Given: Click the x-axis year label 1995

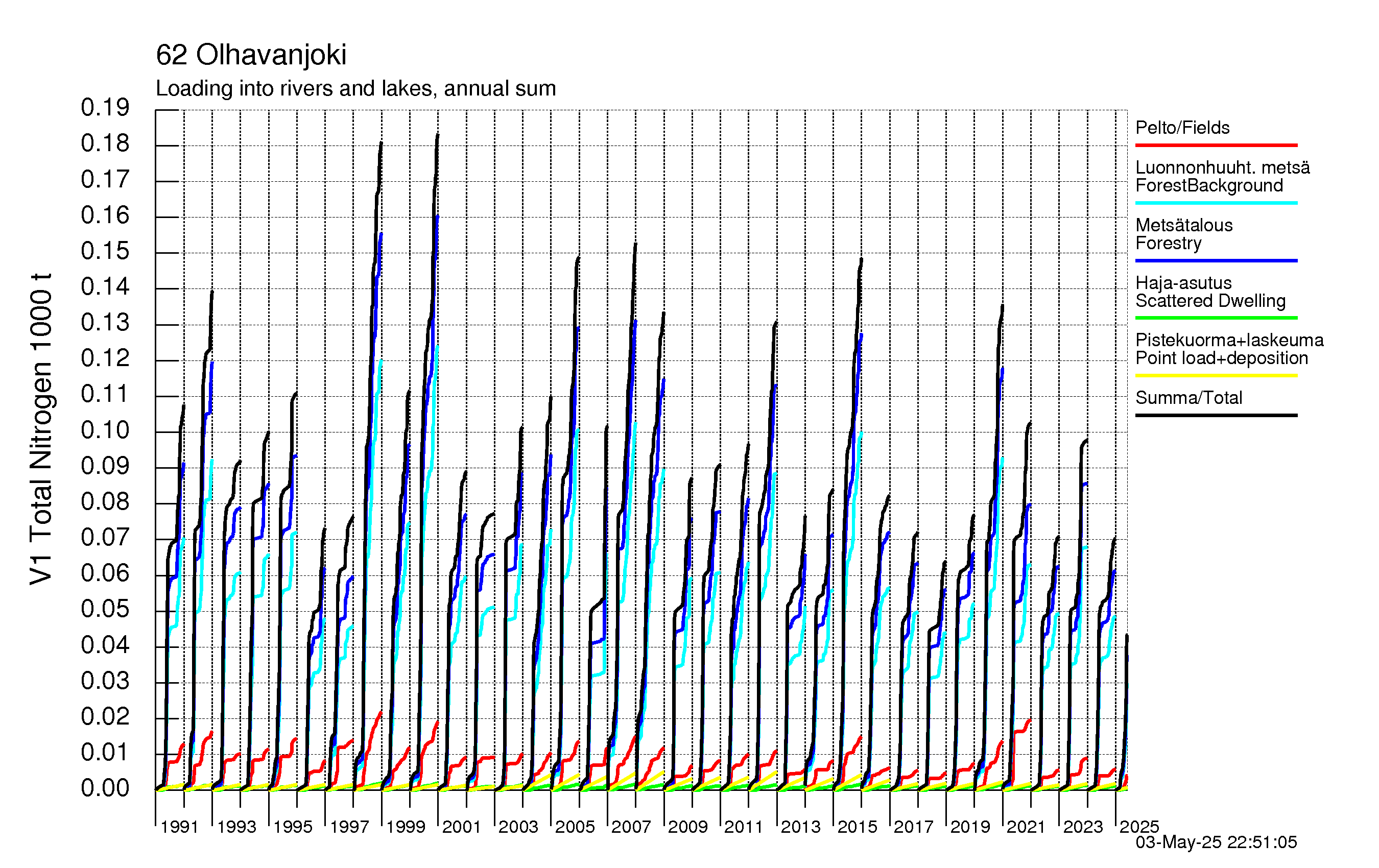Looking at the screenshot, I should (x=293, y=827).
